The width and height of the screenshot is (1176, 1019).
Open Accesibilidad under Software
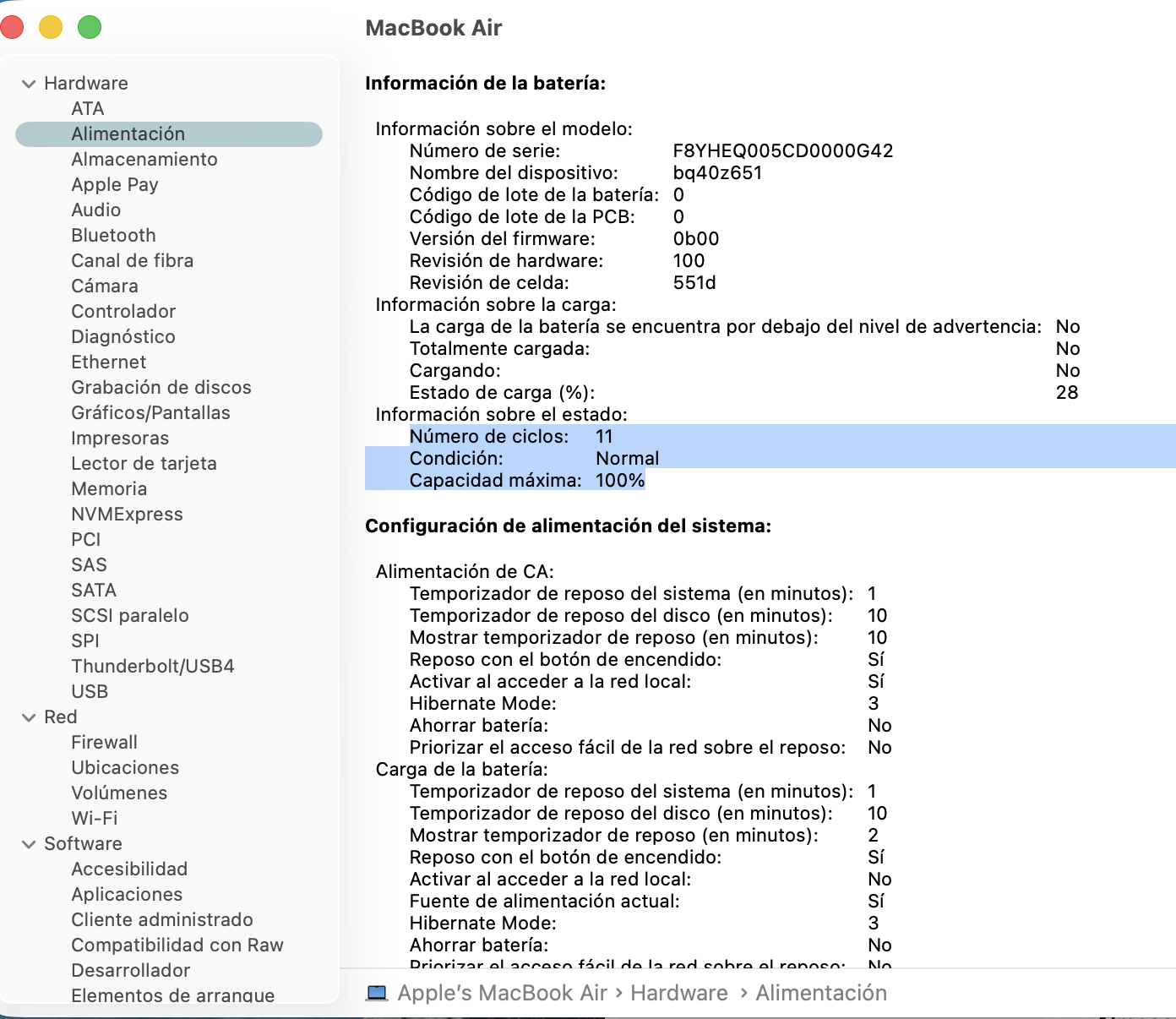click(129, 869)
